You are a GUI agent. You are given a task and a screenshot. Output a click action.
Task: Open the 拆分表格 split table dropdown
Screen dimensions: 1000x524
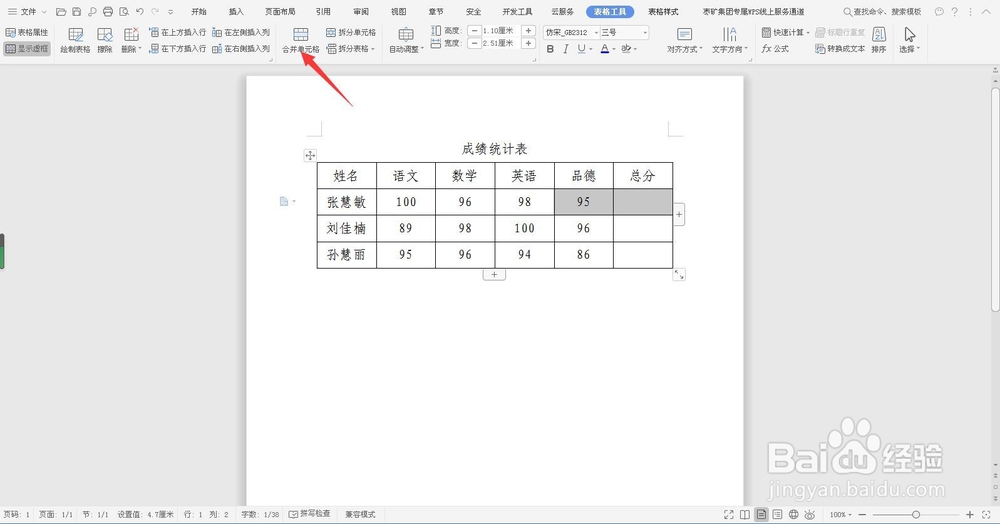[351, 48]
